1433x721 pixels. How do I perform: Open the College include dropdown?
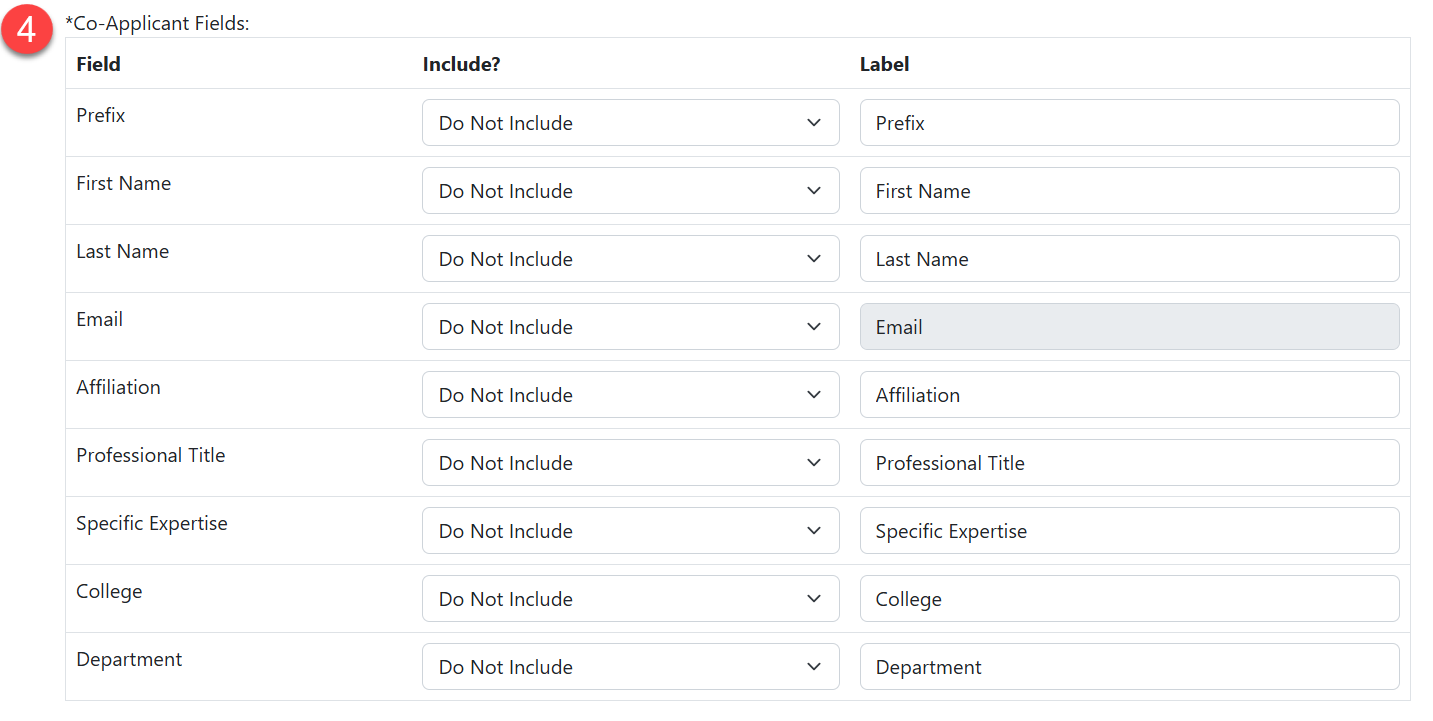point(630,599)
